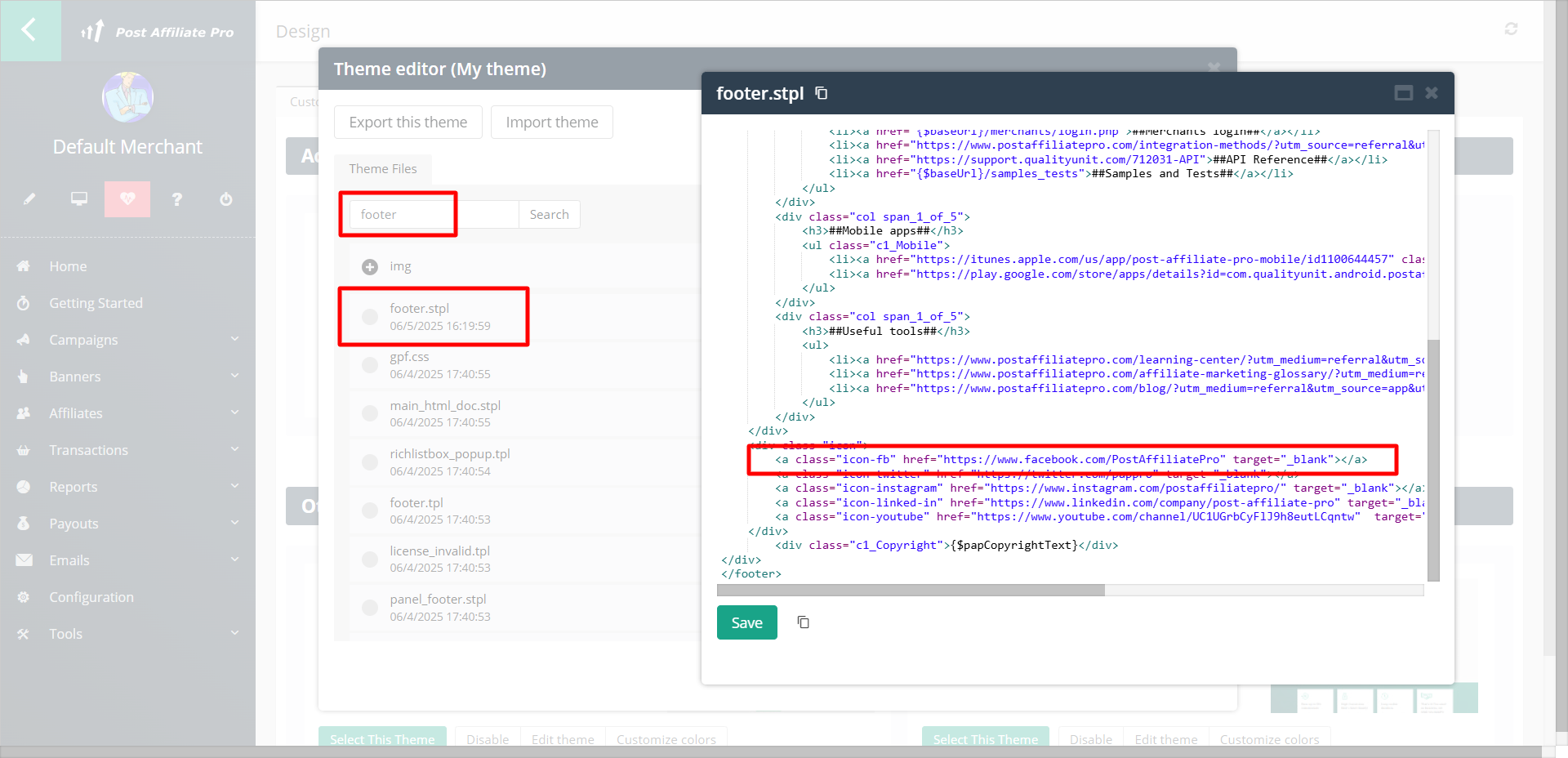Select the richlistbox_popup.tpl radio button
This screenshot has width=1568, height=758.
coord(370,462)
